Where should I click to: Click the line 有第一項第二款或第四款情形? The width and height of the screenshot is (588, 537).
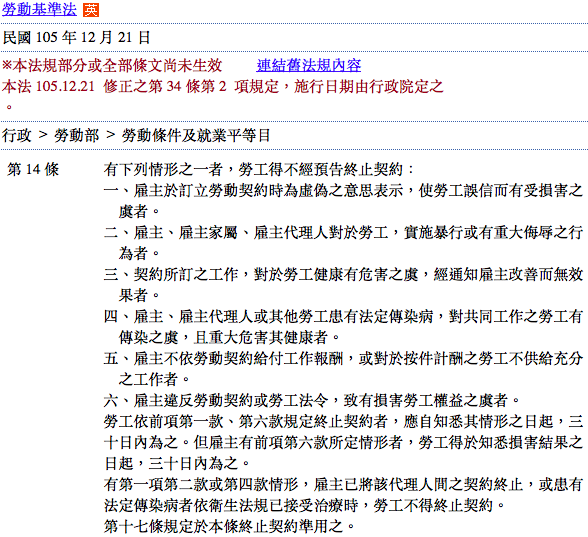pyautogui.click(x=343, y=484)
